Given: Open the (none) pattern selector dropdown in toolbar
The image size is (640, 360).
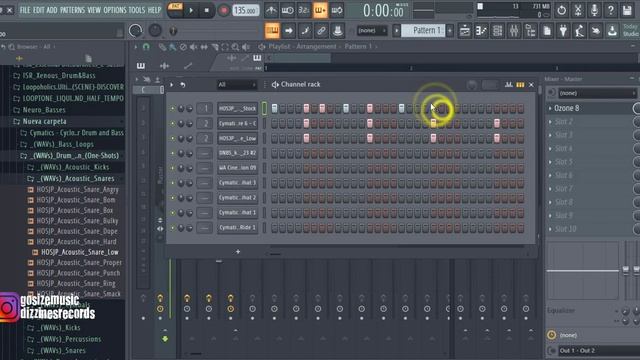Looking at the screenshot, I should click(372, 31).
